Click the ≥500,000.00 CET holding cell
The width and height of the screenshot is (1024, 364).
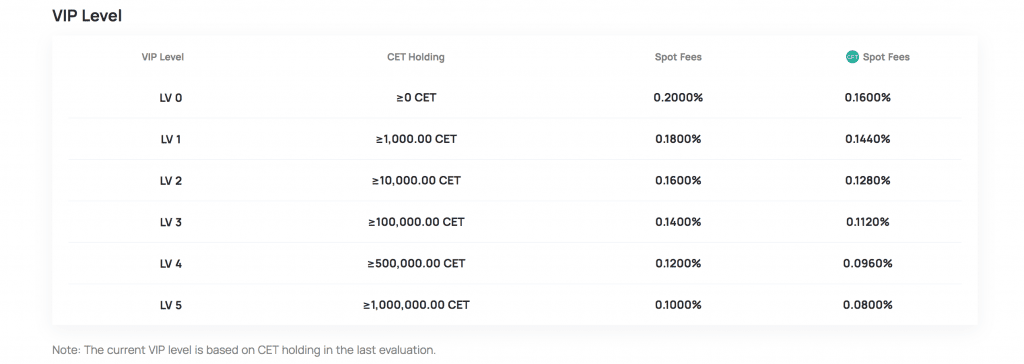(416, 263)
